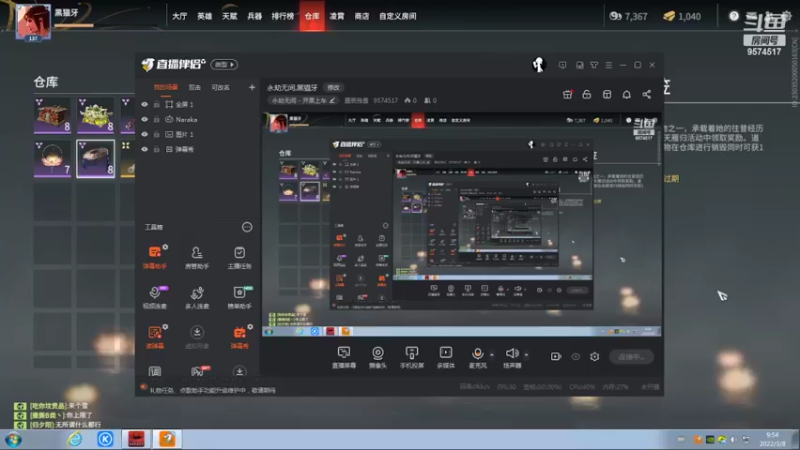Expand speaker options arrow
The height and width of the screenshot is (450, 800).
(526, 355)
